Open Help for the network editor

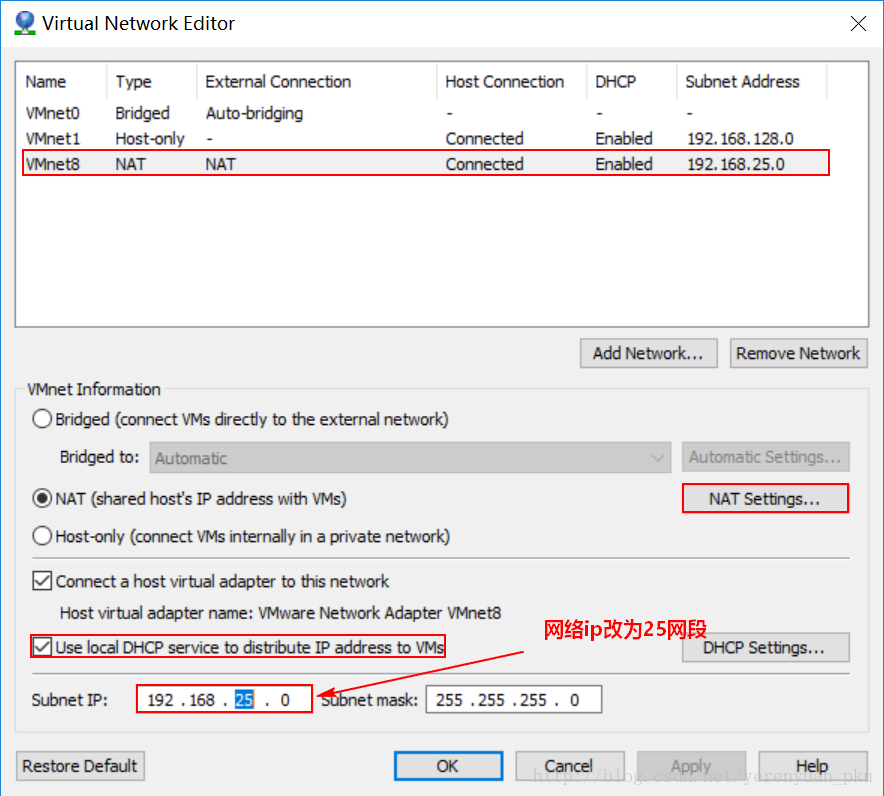click(x=812, y=766)
